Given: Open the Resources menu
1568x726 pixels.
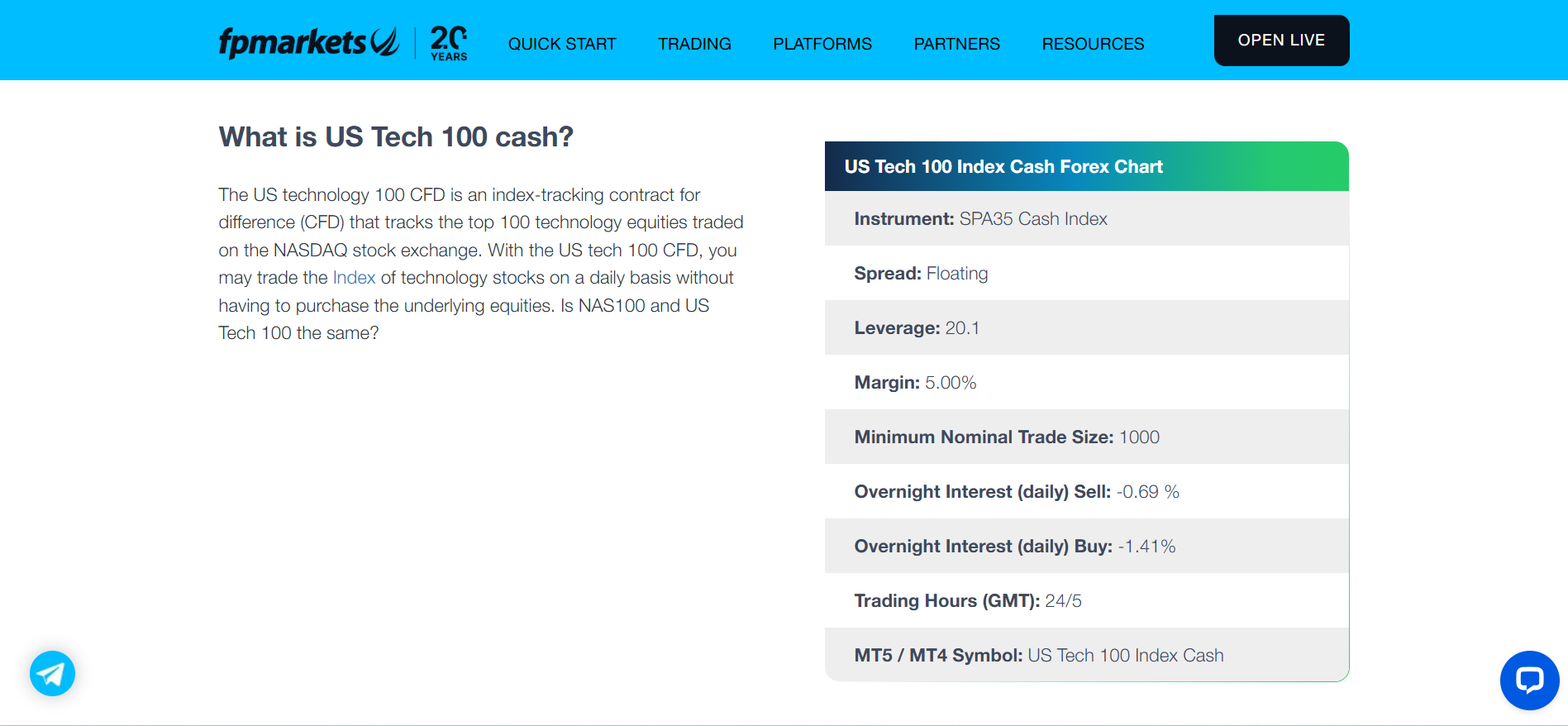Looking at the screenshot, I should [x=1093, y=44].
